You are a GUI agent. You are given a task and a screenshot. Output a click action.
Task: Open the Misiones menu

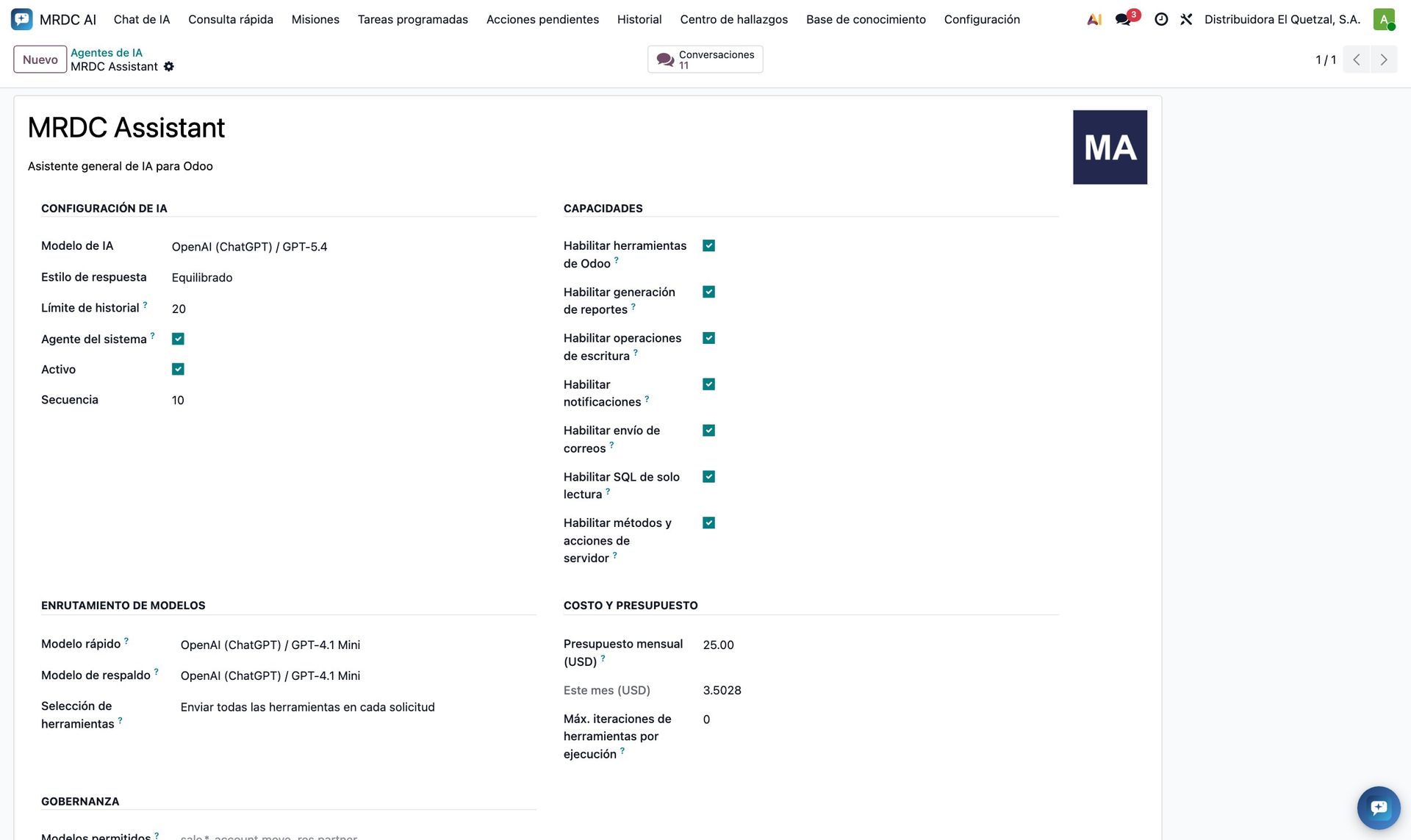click(x=315, y=20)
